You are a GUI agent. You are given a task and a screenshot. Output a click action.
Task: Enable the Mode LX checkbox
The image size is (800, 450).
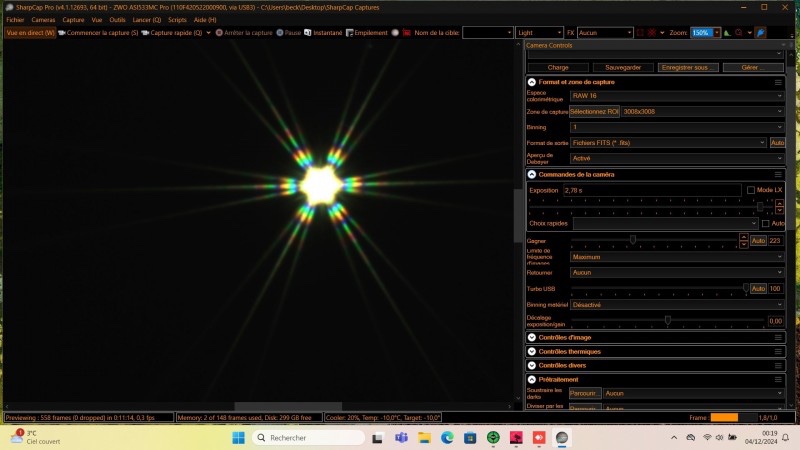(x=751, y=190)
